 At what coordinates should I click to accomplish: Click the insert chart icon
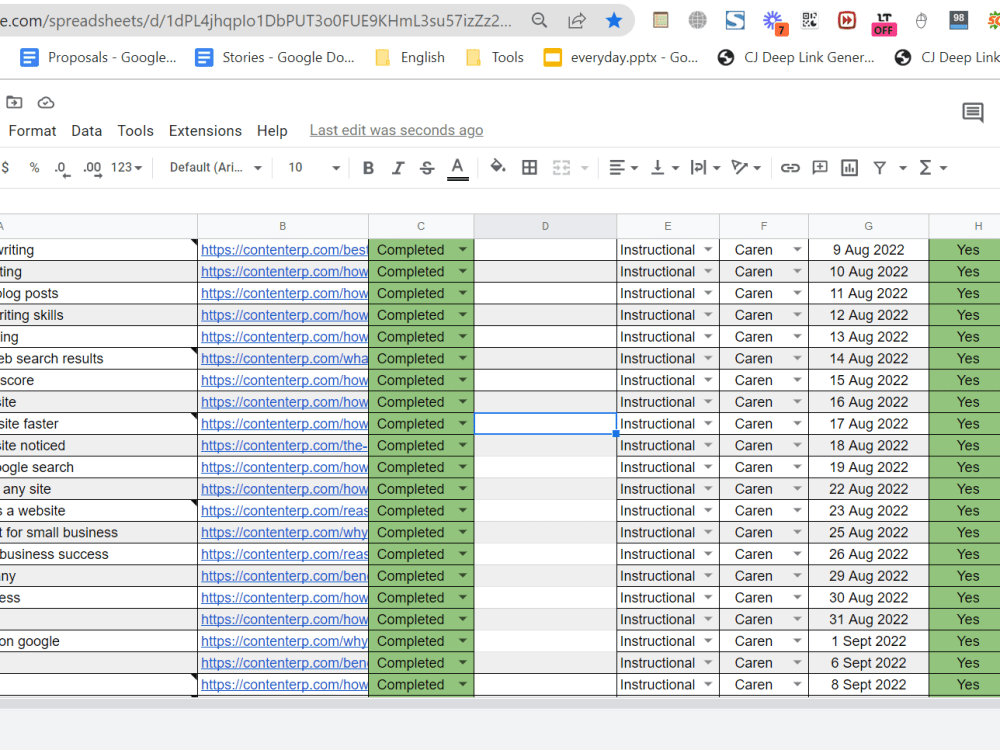pyautogui.click(x=849, y=168)
